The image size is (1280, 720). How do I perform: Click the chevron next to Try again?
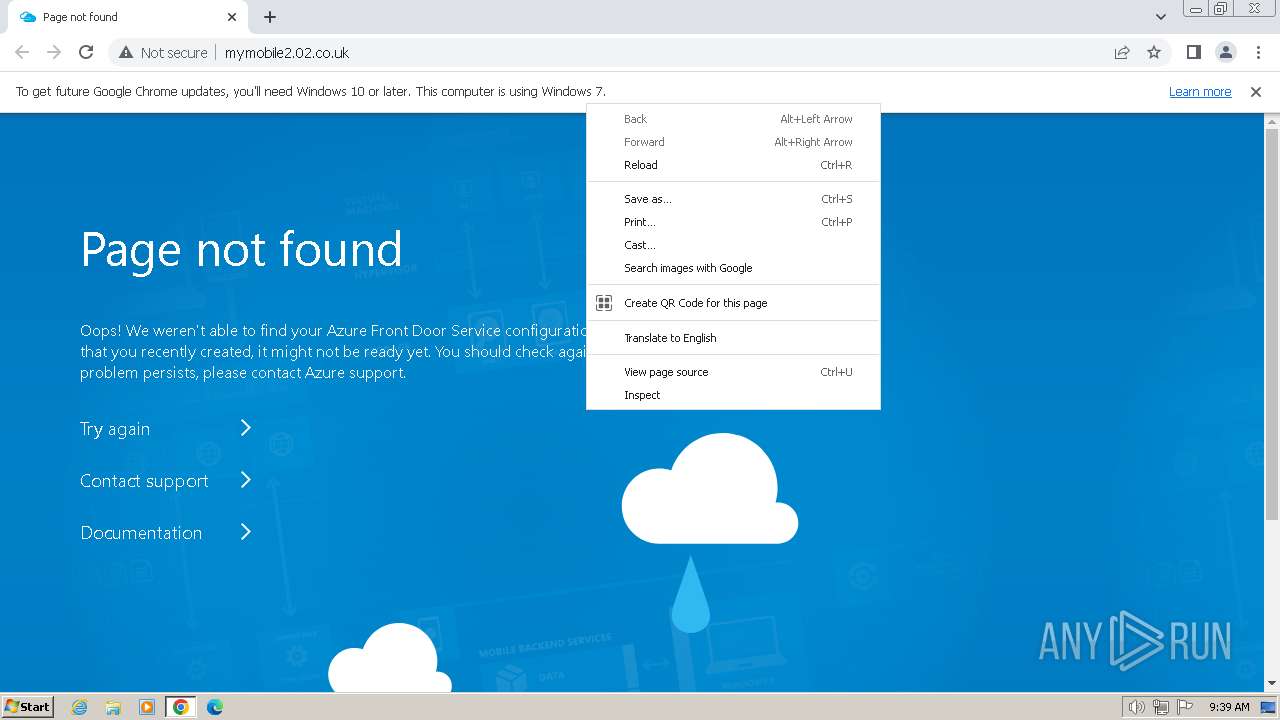(x=246, y=428)
